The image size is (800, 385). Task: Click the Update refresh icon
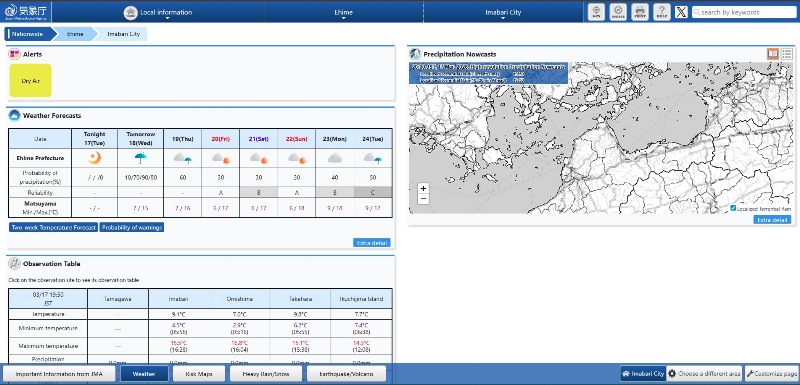(618, 12)
